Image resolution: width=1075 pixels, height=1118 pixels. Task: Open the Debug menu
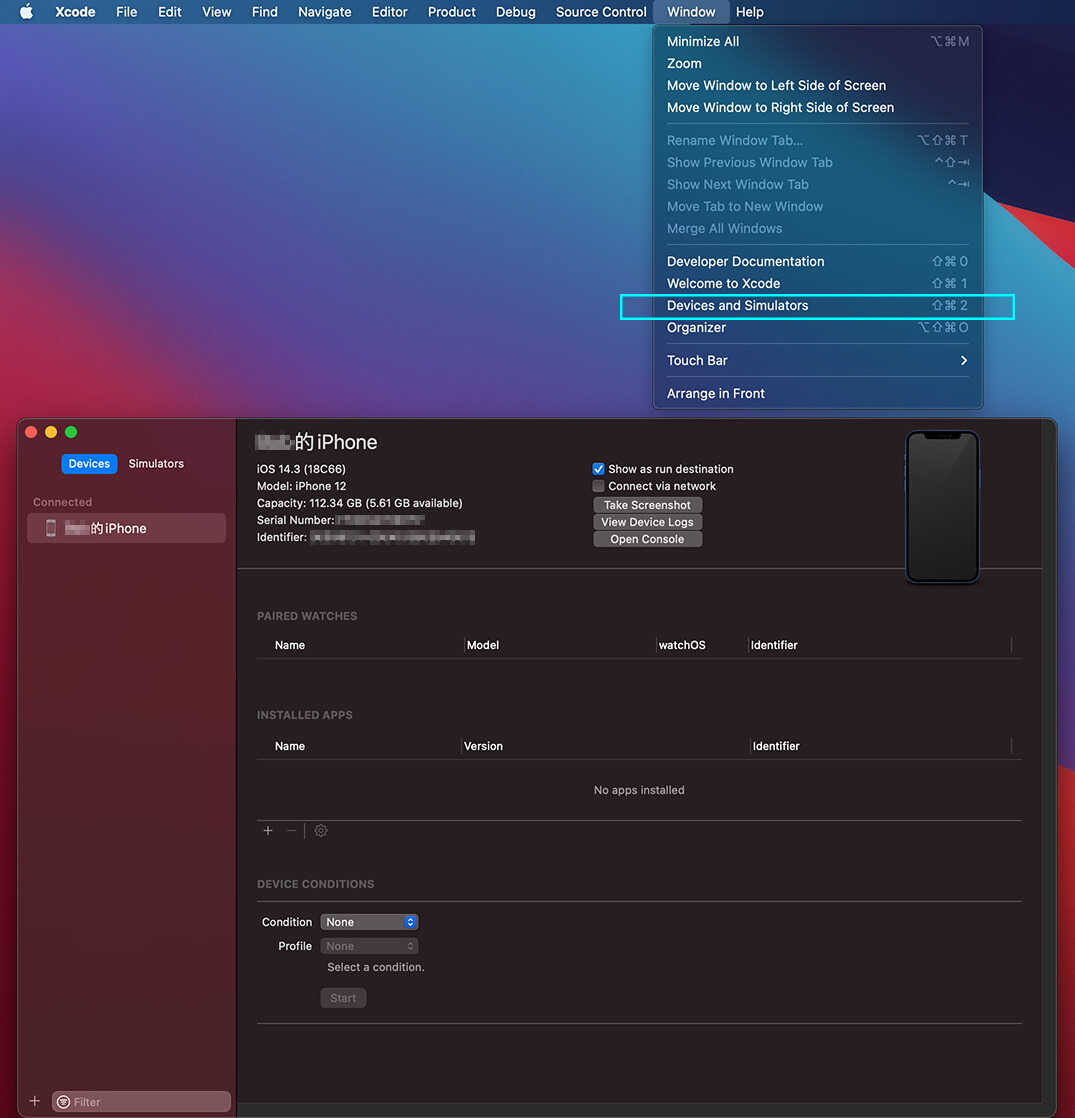pos(515,12)
